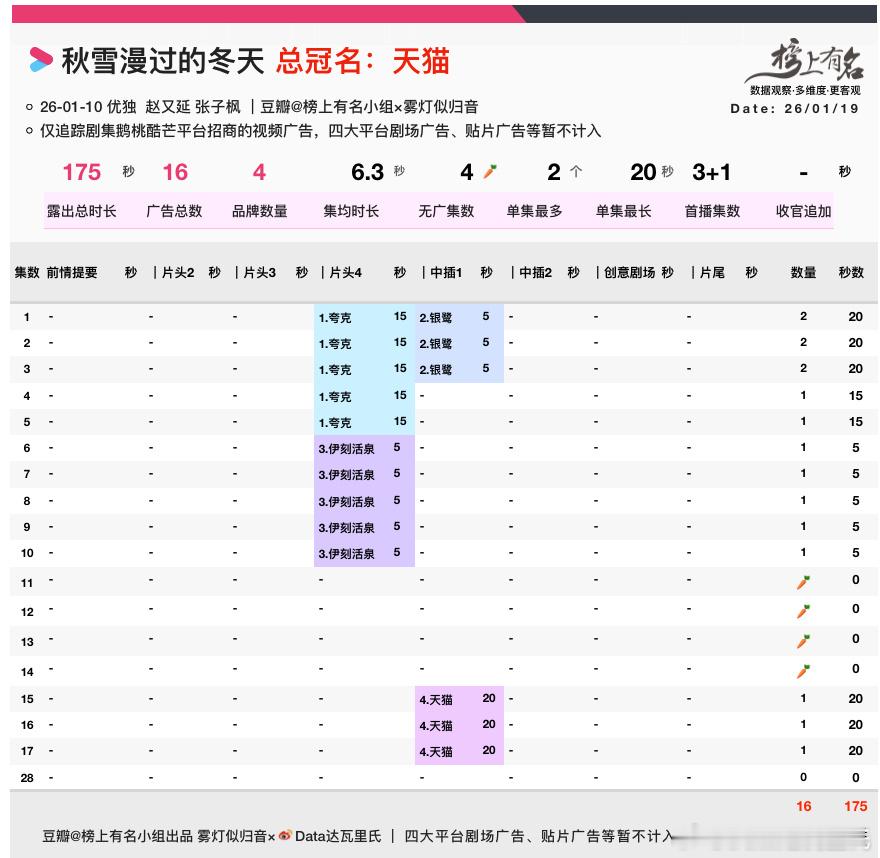Image resolution: width=880 pixels, height=858 pixels.
Task: Click the 单集最长 stat label
Action: [624, 211]
